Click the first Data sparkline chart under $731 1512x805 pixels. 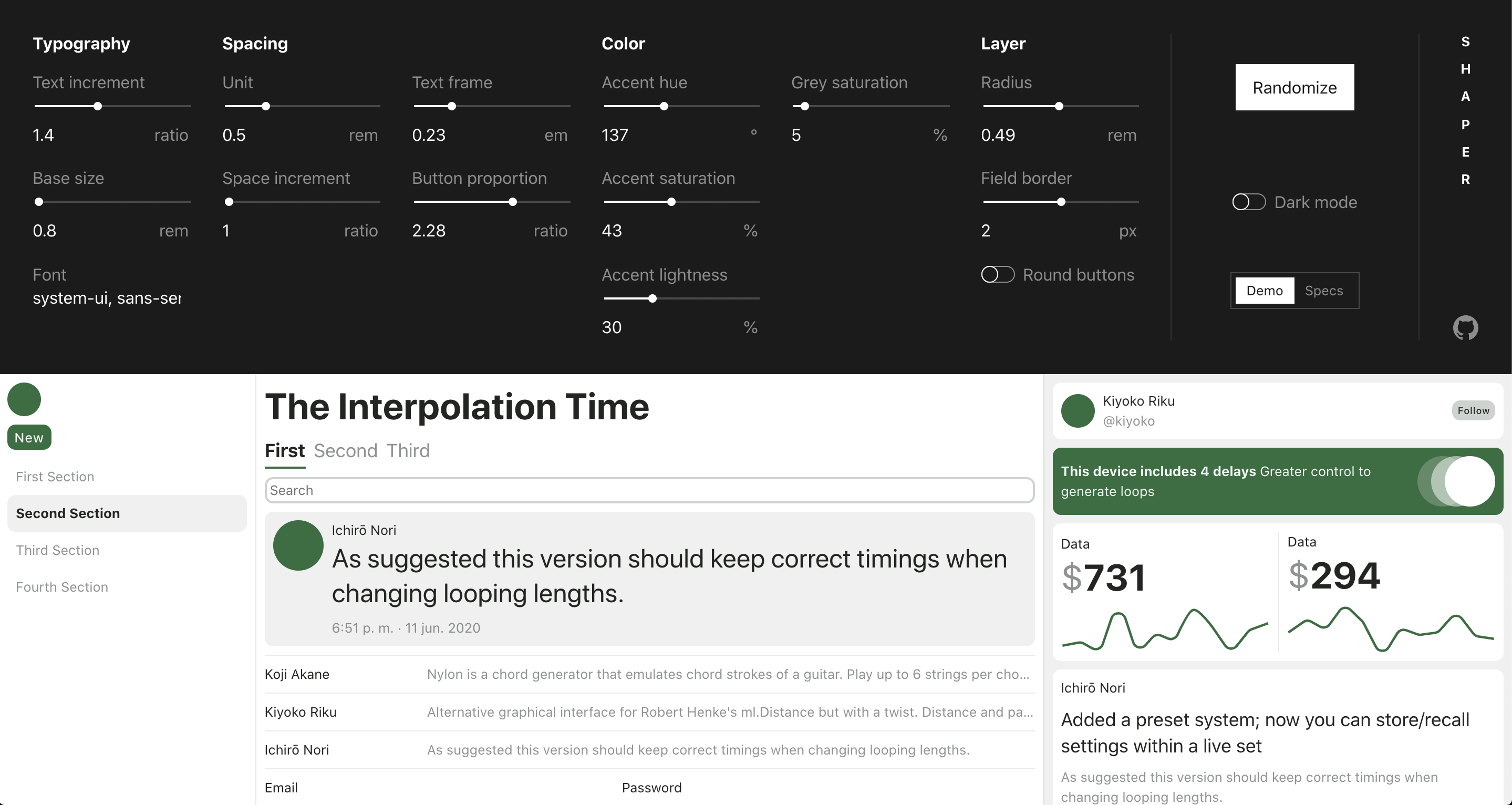pos(1165,630)
